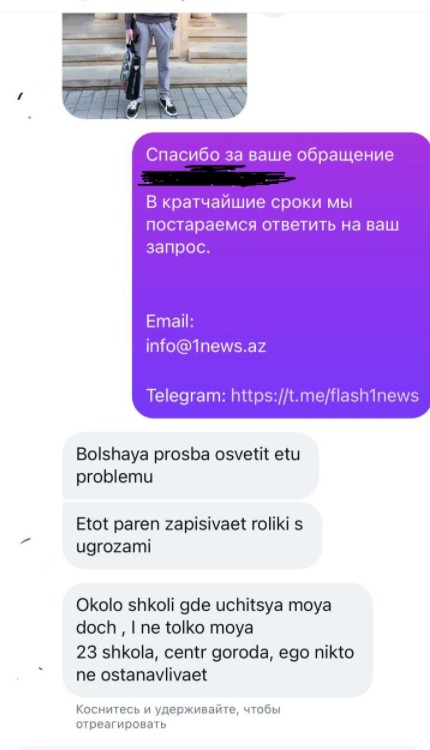Tap the 'Email:' label in purple bubble
This screenshot has width=430, height=750.
tap(170, 321)
